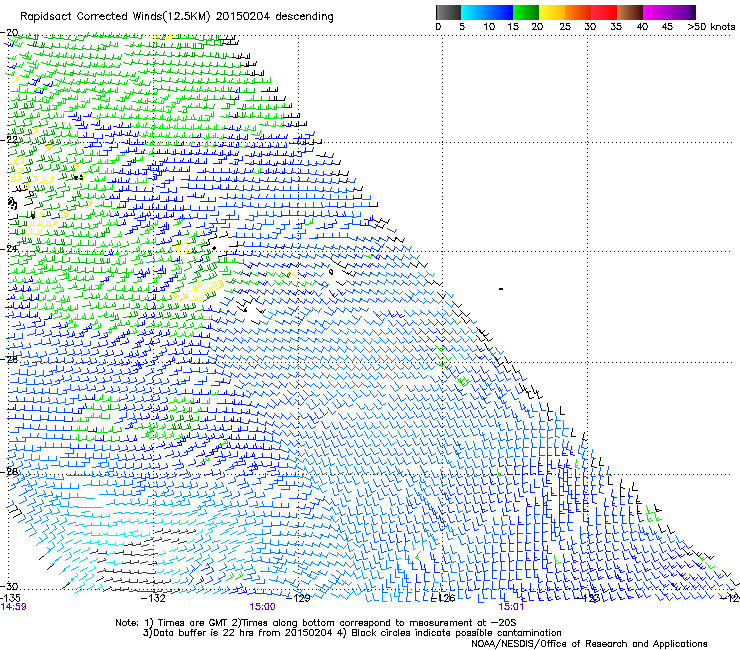The width and height of the screenshot is (740, 650).
Task: Click the Rapidscat Corrected Winds title text
Action: [x=177, y=17]
